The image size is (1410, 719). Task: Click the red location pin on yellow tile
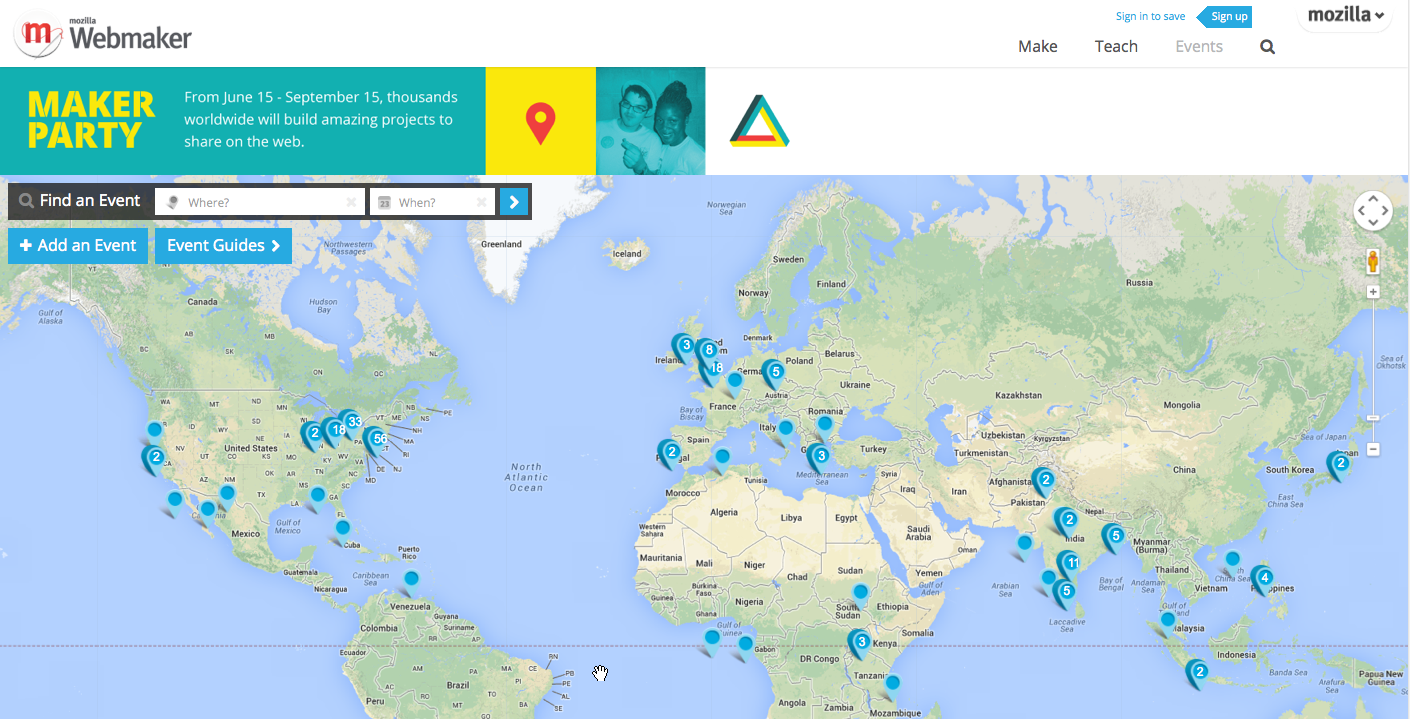(x=540, y=122)
